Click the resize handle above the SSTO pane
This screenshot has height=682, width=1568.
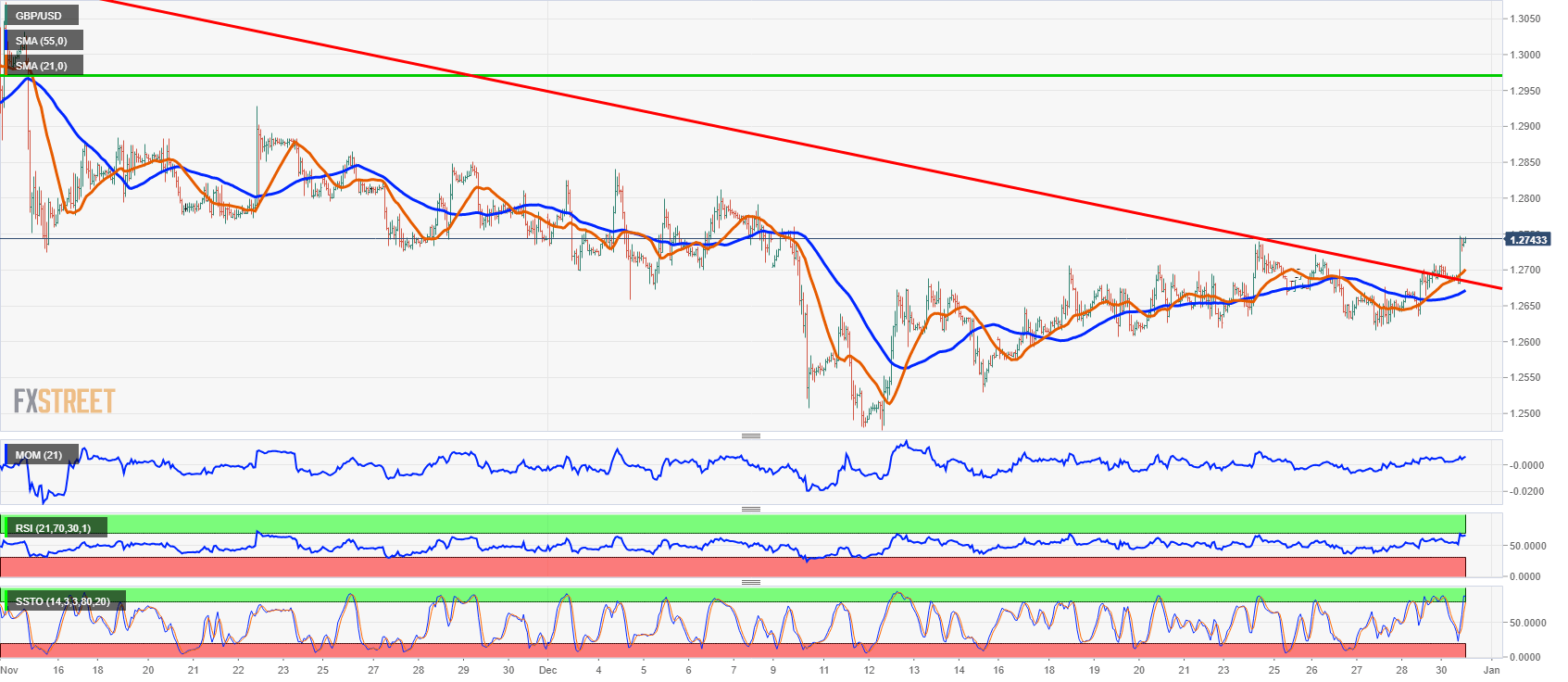pyautogui.click(x=751, y=582)
